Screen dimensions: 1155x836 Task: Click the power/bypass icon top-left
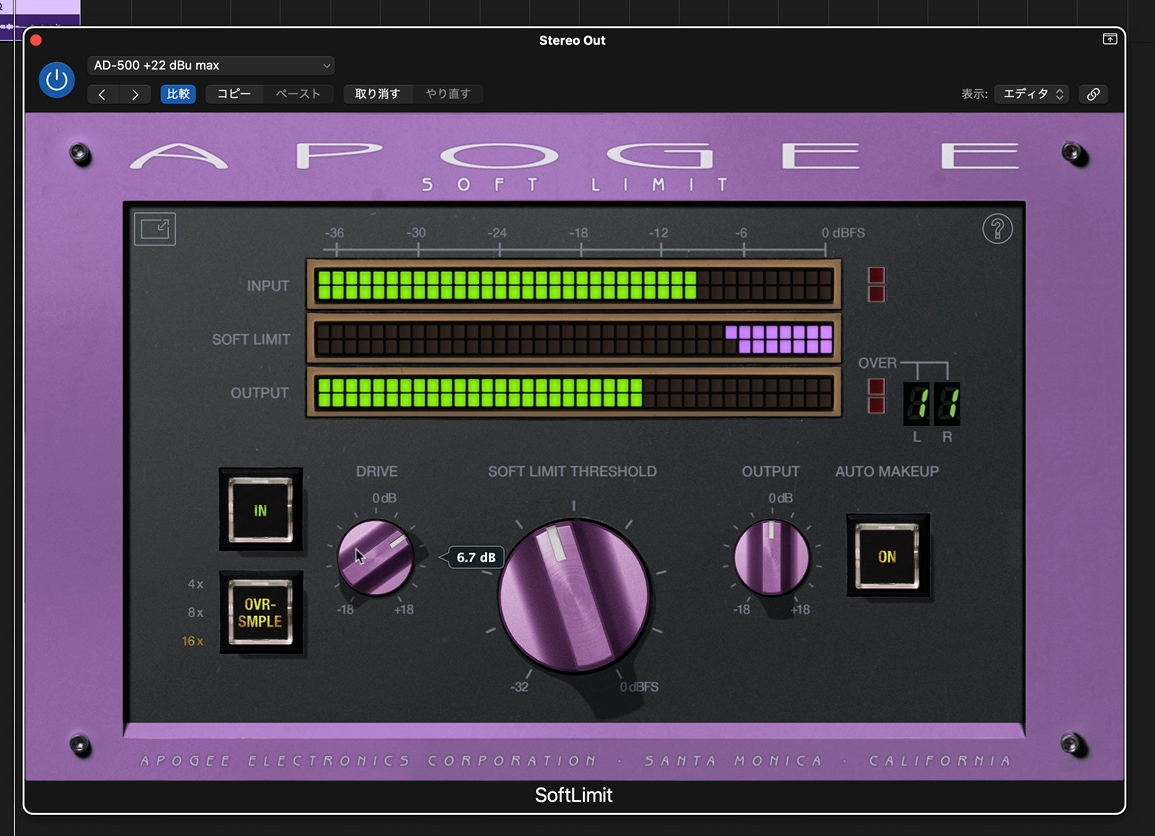tap(57, 80)
